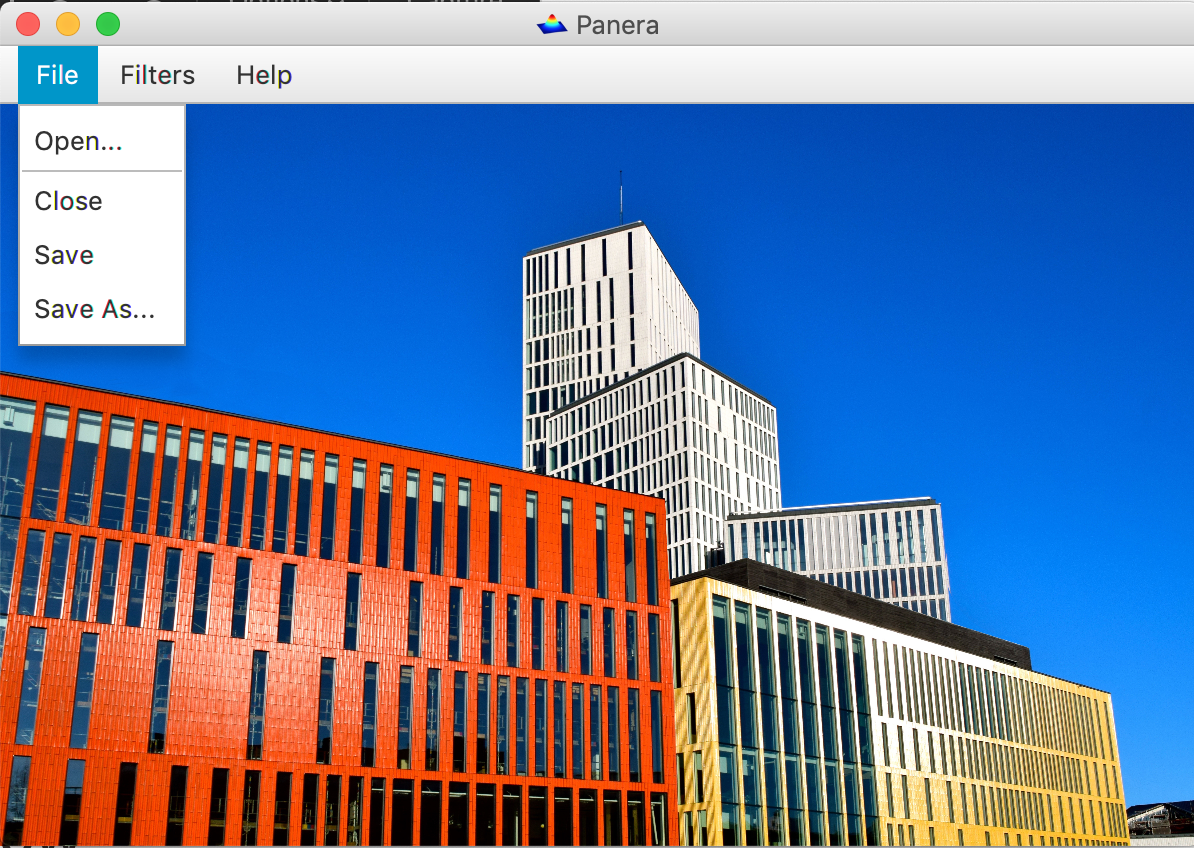This screenshot has height=848, width=1194.
Task: Open the Filters menu
Action: 157,75
